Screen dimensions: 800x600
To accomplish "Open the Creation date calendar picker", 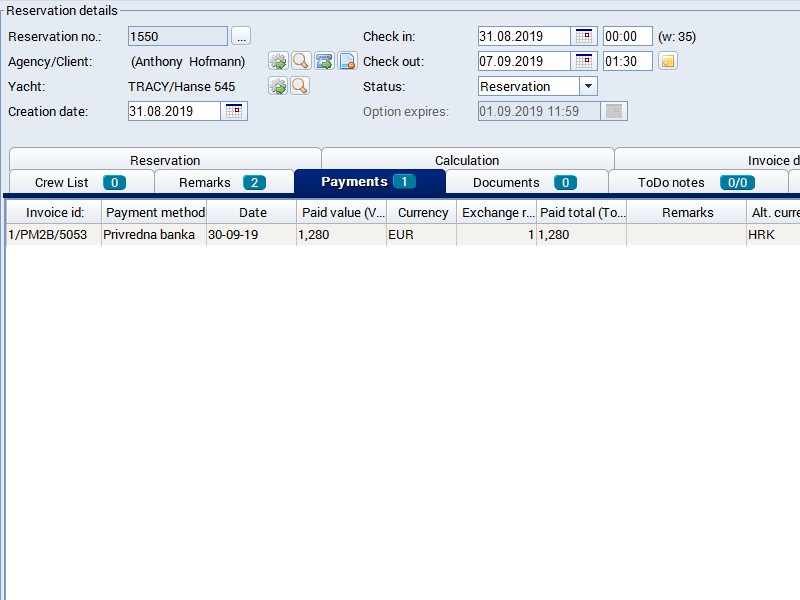I will tap(234, 111).
